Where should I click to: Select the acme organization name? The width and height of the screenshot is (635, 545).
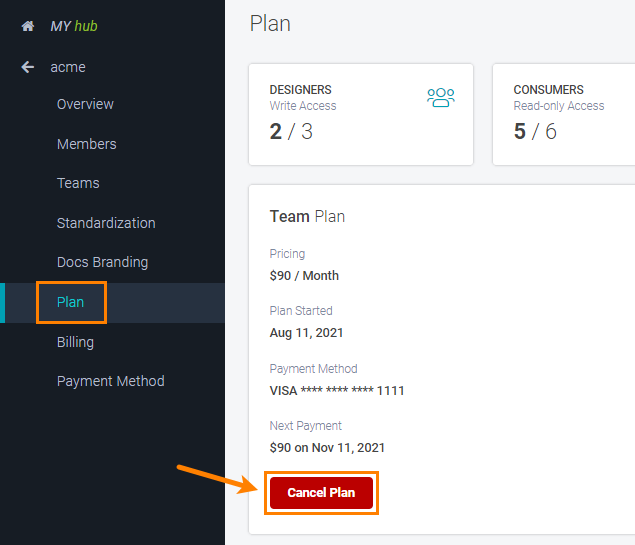tap(68, 67)
